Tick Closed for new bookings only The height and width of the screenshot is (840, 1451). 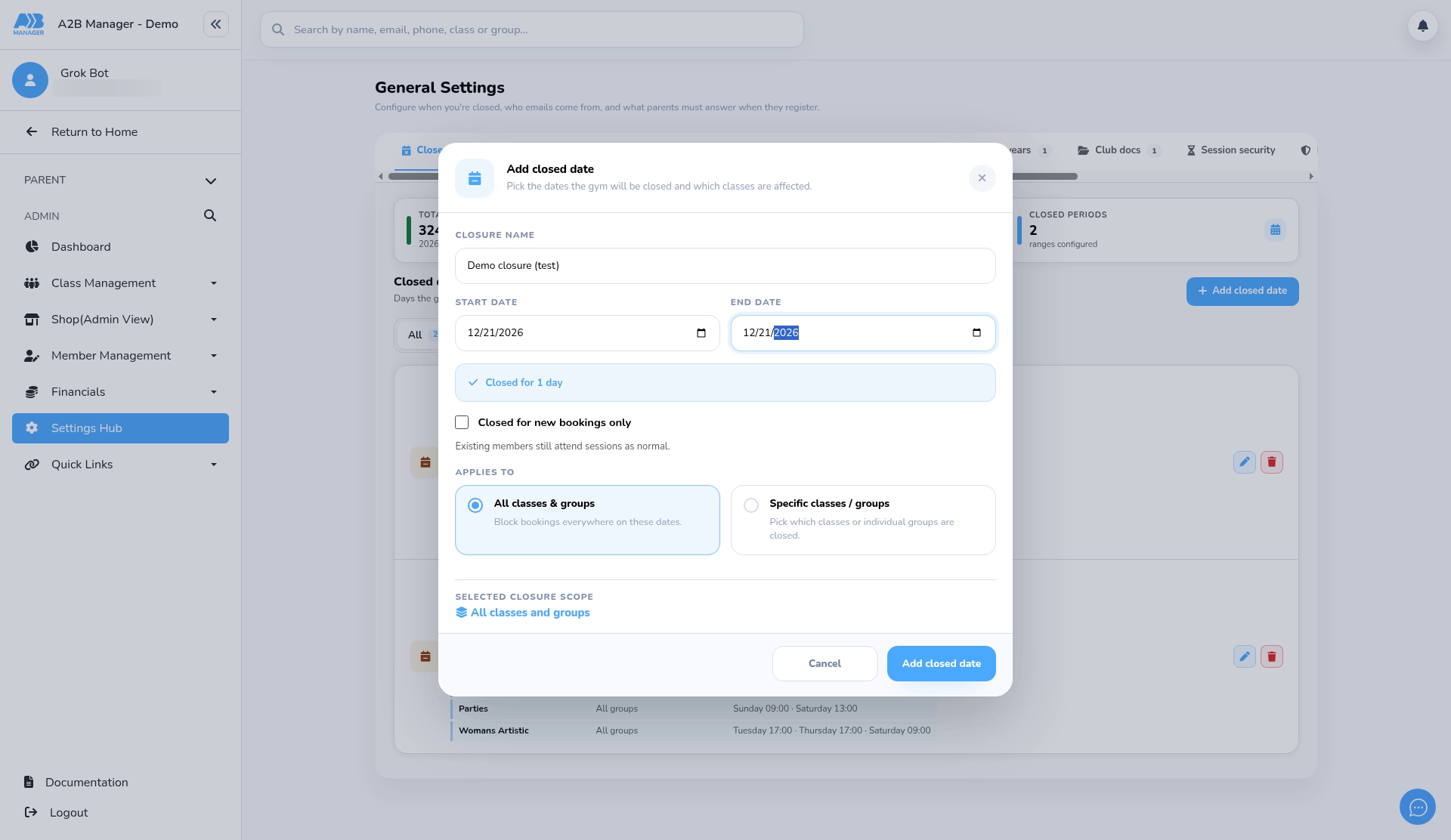[462, 422]
